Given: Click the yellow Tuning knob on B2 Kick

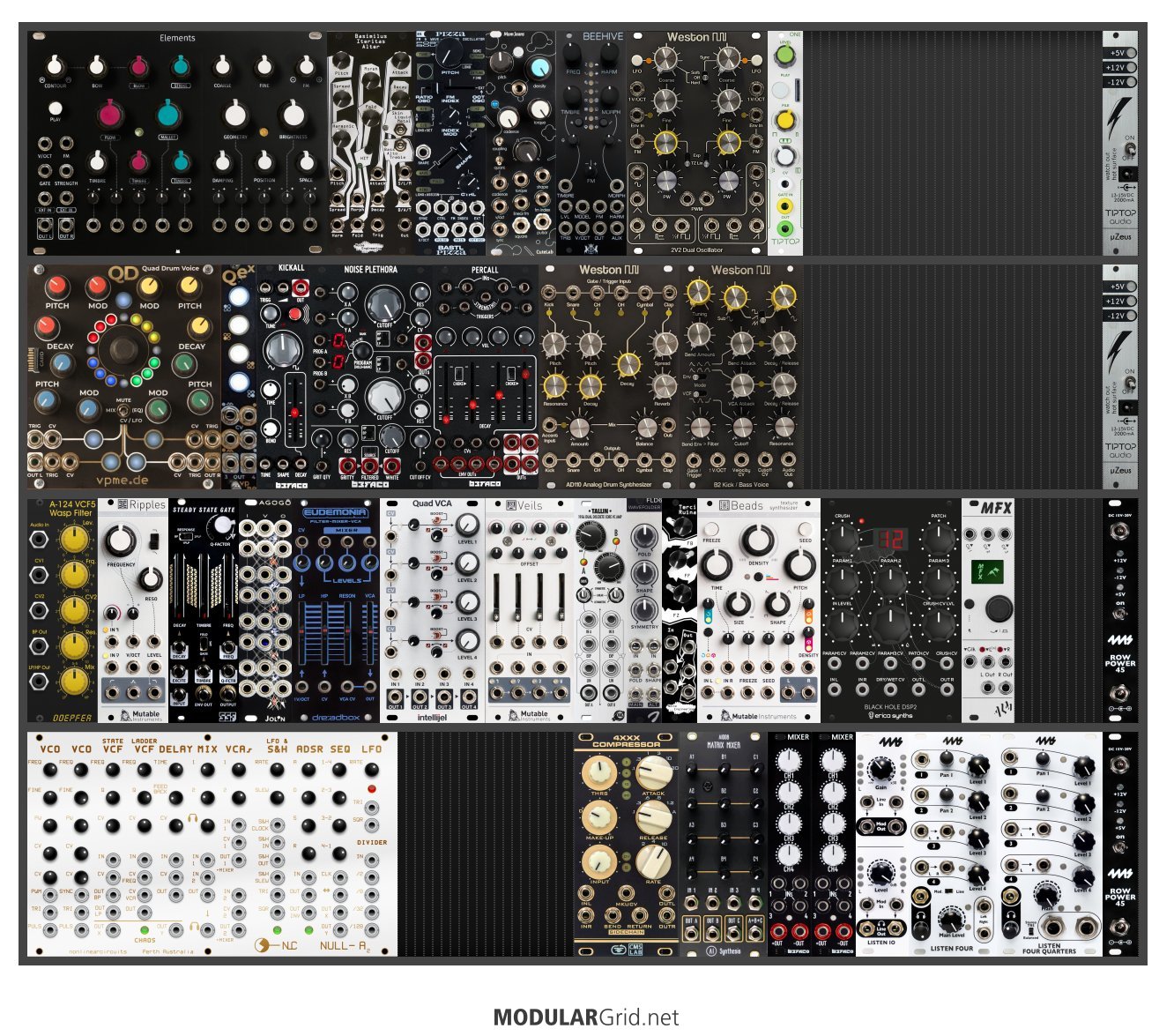Looking at the screenshot, I should point(698,294).
